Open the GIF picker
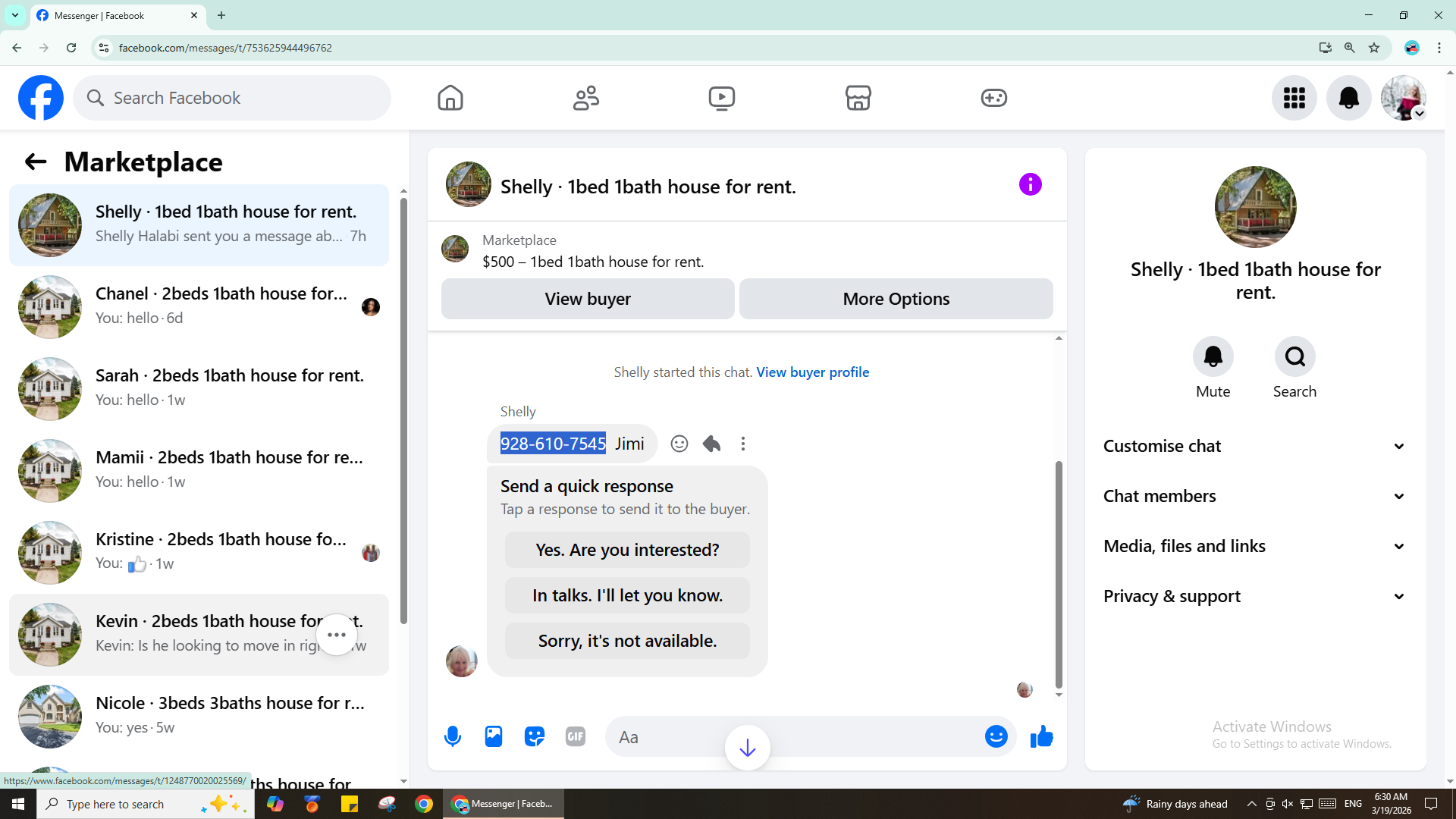Screen dimensions: 1456x819 pos(576,736)
